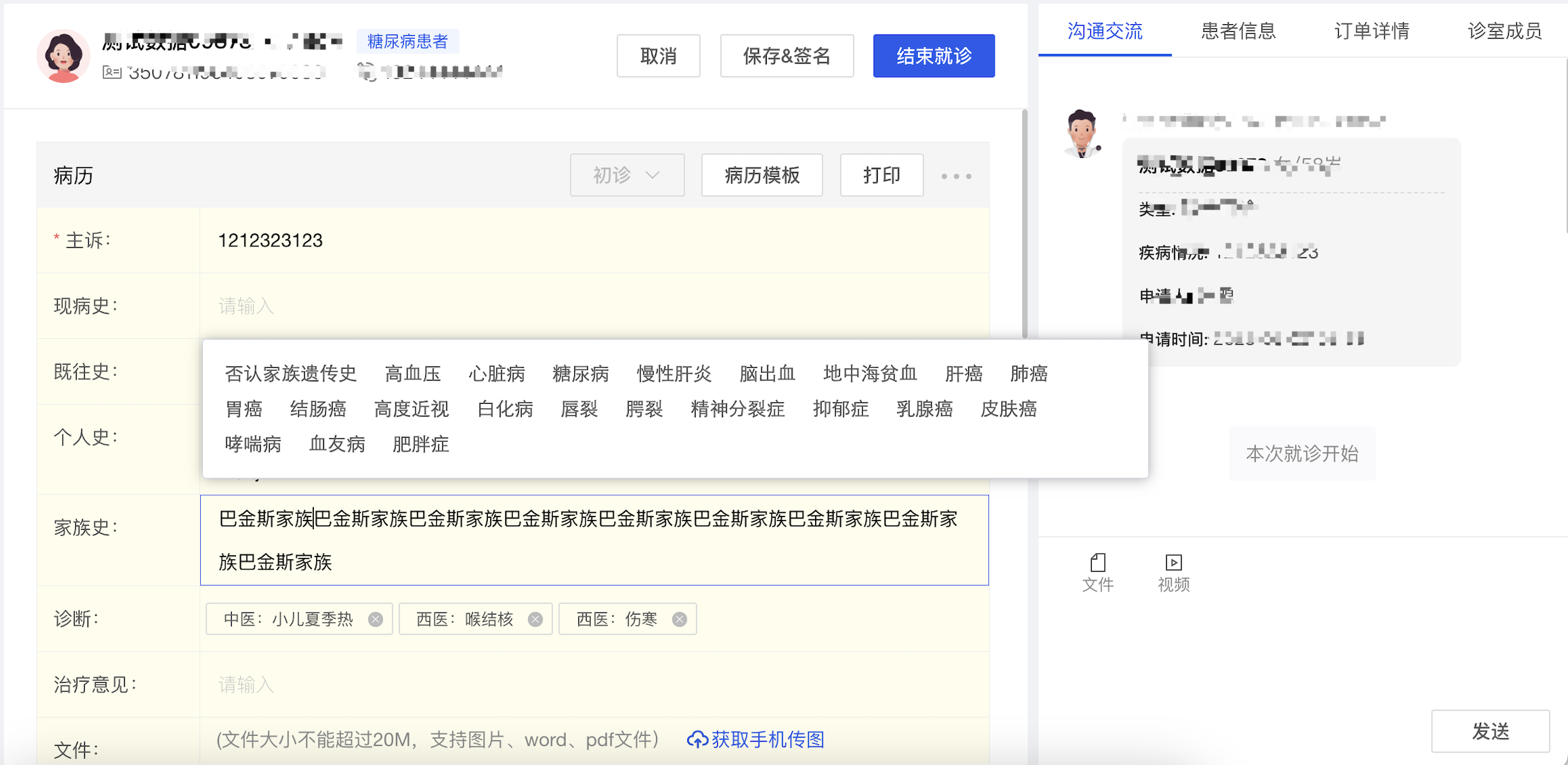
Task: Choose 心脏病 in the suggestion list
Action: pos(497,374)
